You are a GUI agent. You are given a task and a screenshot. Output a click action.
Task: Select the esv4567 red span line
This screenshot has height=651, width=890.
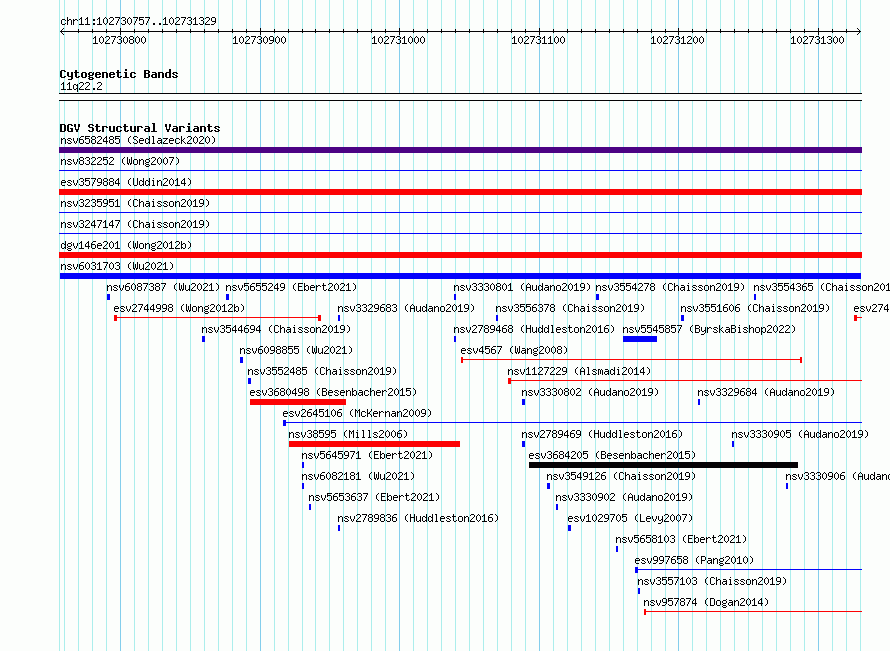coord(631,360)
